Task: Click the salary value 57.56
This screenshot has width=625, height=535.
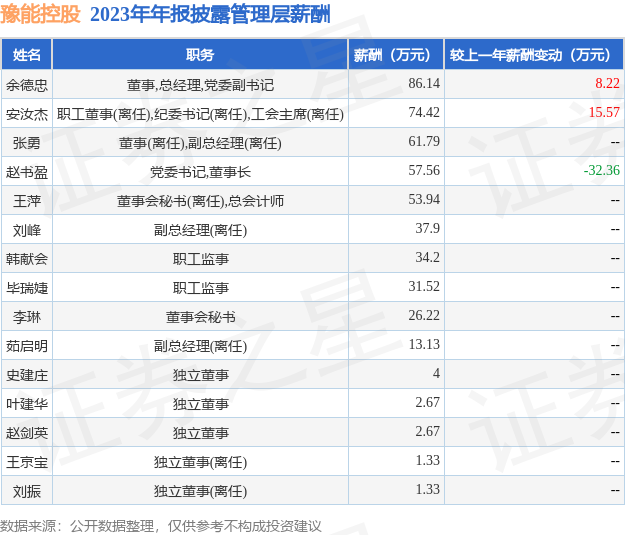Action: pos(424,171)
